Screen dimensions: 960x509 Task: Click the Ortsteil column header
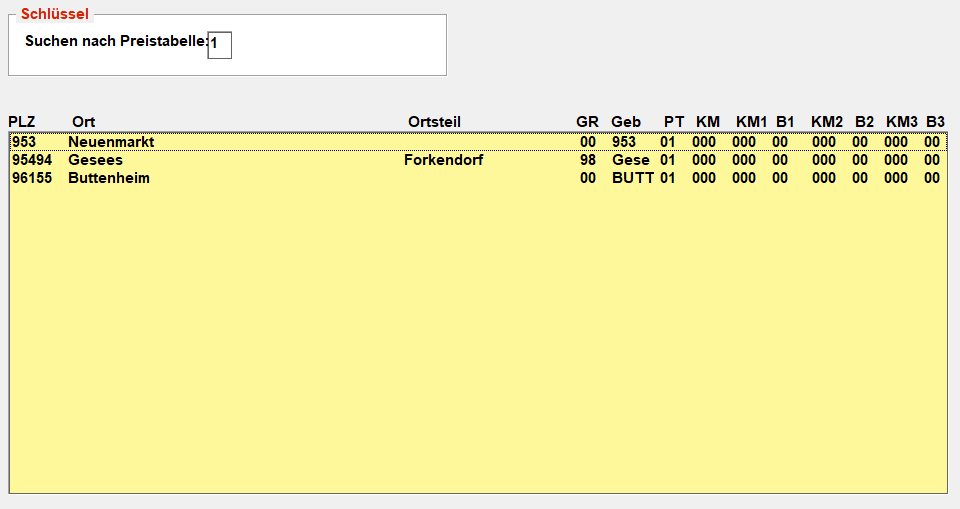pos(434,122)
